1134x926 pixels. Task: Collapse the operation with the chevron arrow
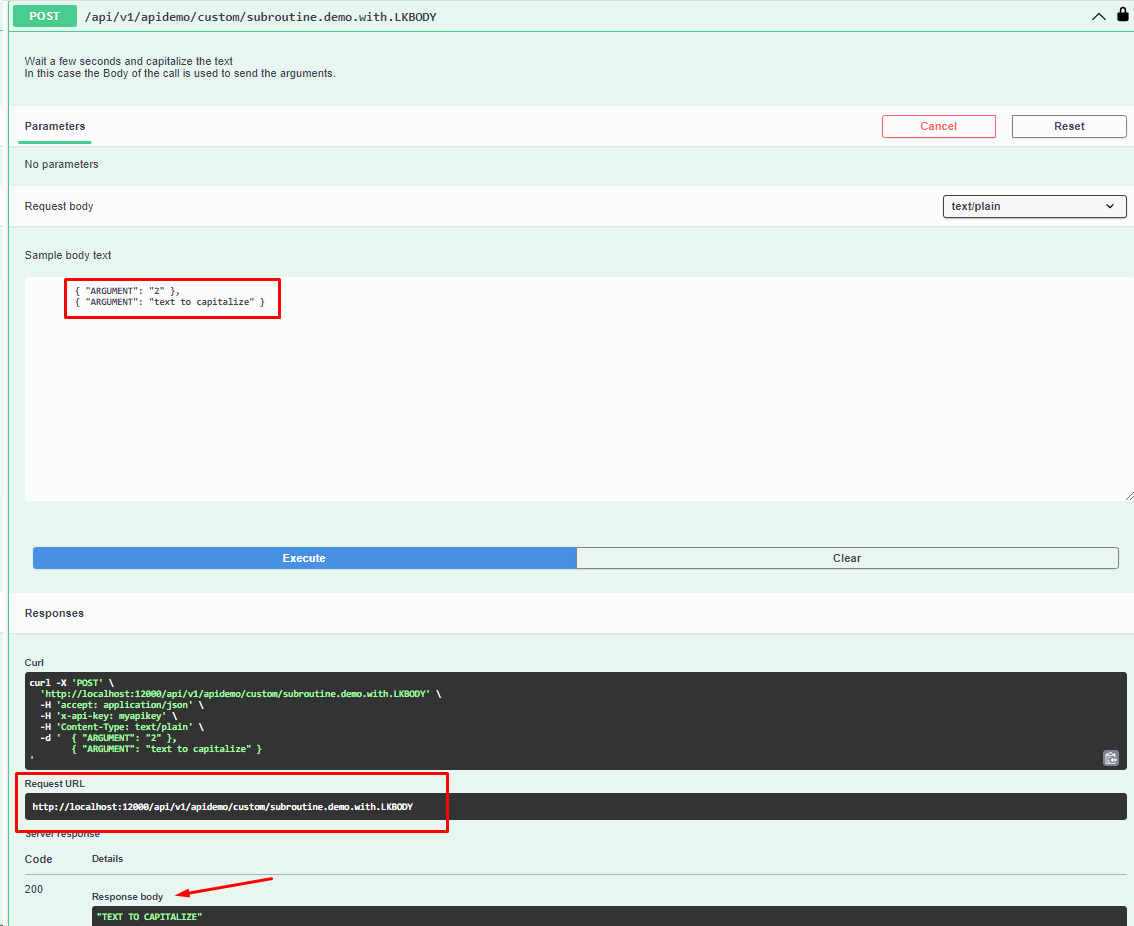[x=1099, y=16]
